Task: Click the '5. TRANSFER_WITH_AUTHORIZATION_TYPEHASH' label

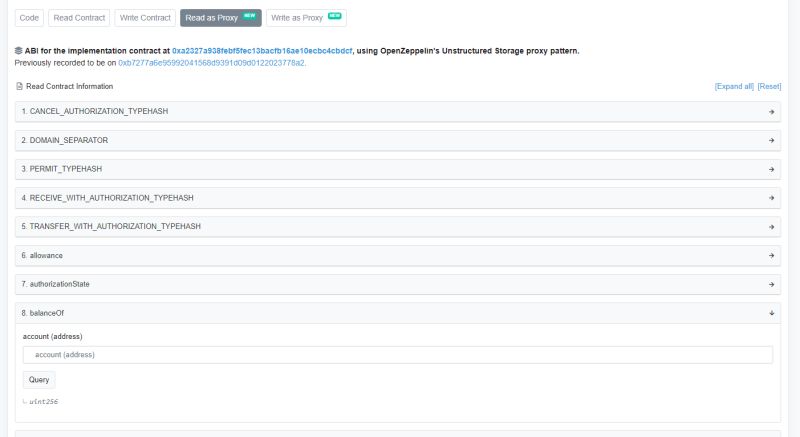Action: pos(111,226)
